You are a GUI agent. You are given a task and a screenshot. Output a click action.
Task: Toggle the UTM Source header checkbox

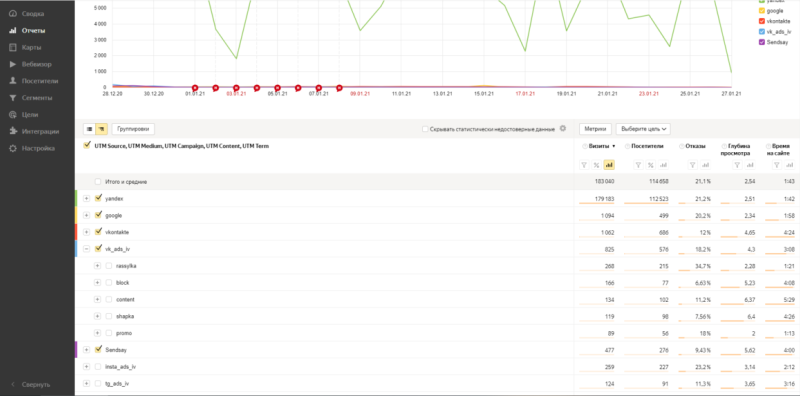click(87, 145)
